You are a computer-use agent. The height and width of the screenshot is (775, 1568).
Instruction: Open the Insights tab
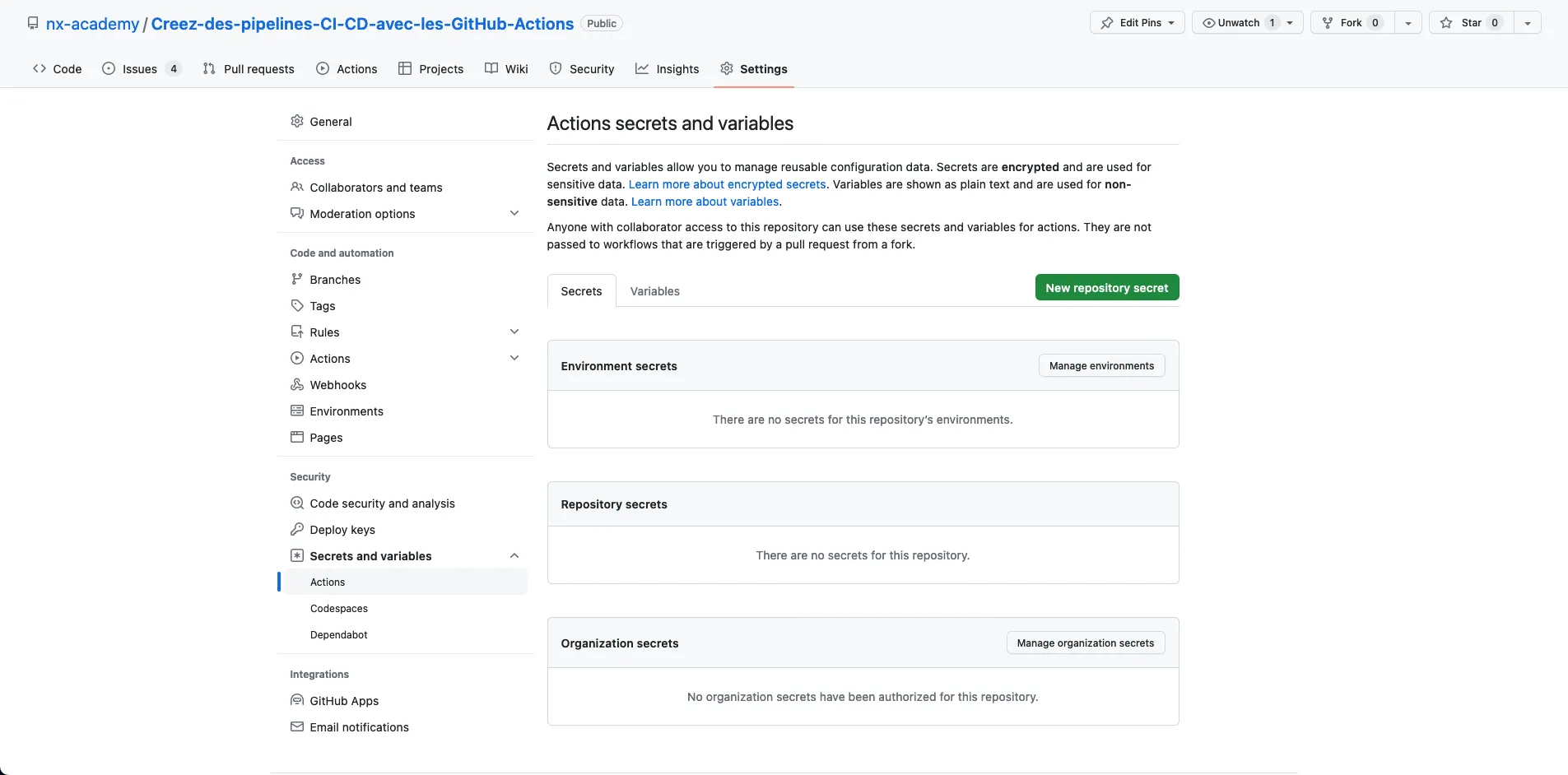tap(668, 69)
